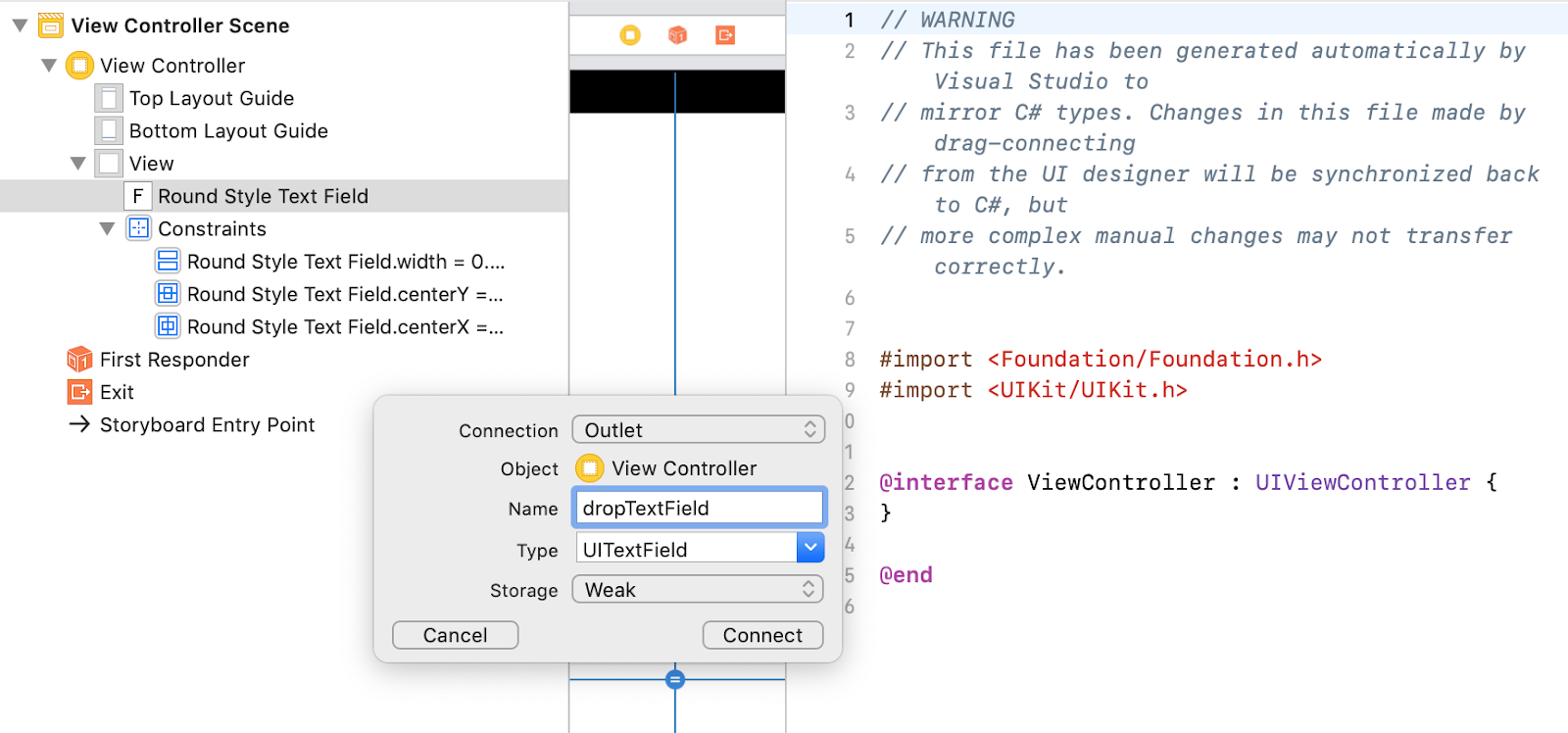Click the width constraint icon in the outline
Screen dimensions: 1568x733
tap(169, 261)
